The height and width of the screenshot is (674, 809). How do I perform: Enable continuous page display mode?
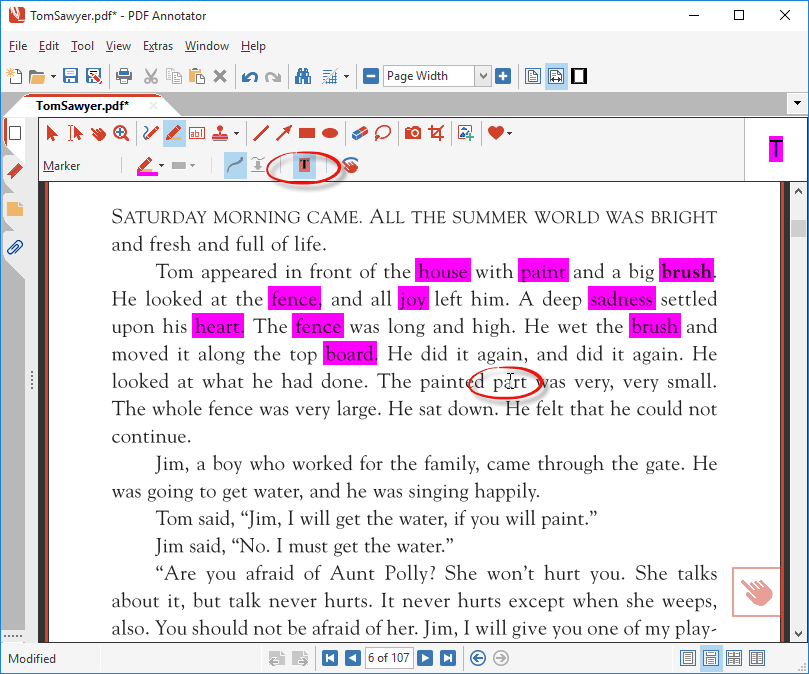click(x=712, y=658)
